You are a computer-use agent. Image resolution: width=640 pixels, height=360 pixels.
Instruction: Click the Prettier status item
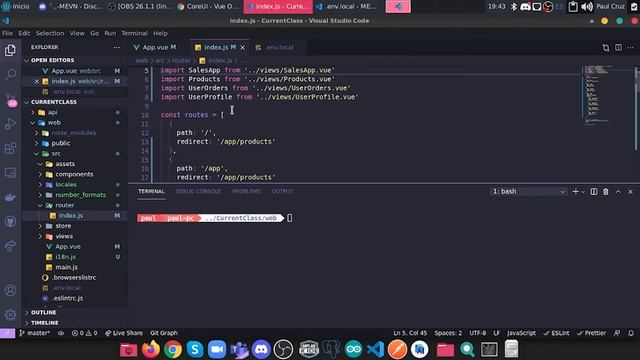pyautogui.click(x=591, y=333)
